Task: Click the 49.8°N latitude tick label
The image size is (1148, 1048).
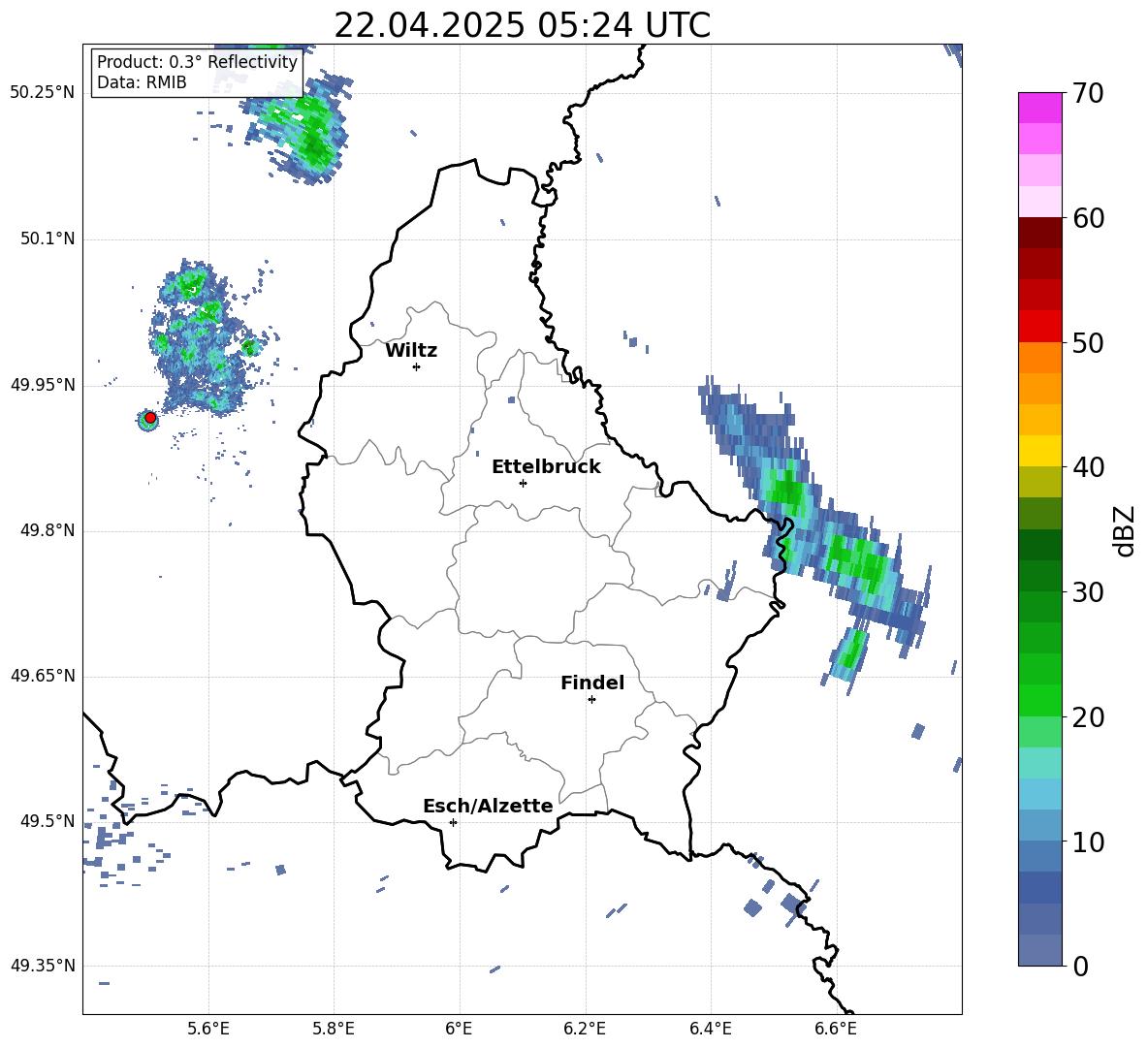Action: pyautogui.click(x=47, y=530)
